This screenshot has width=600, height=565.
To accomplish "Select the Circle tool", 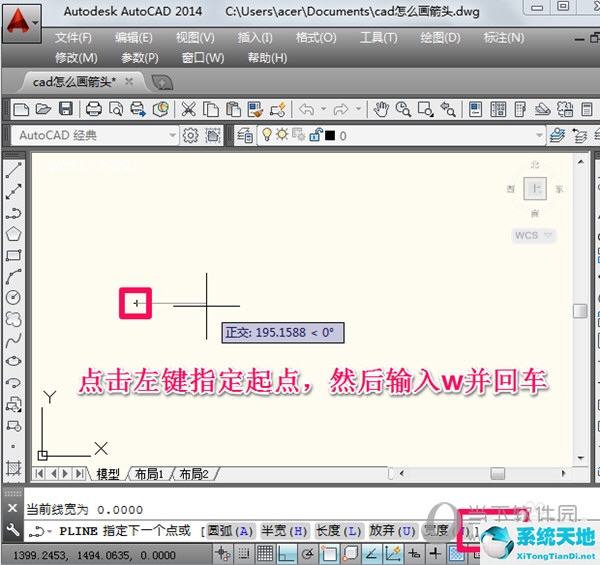I will (x=13, y=297).
